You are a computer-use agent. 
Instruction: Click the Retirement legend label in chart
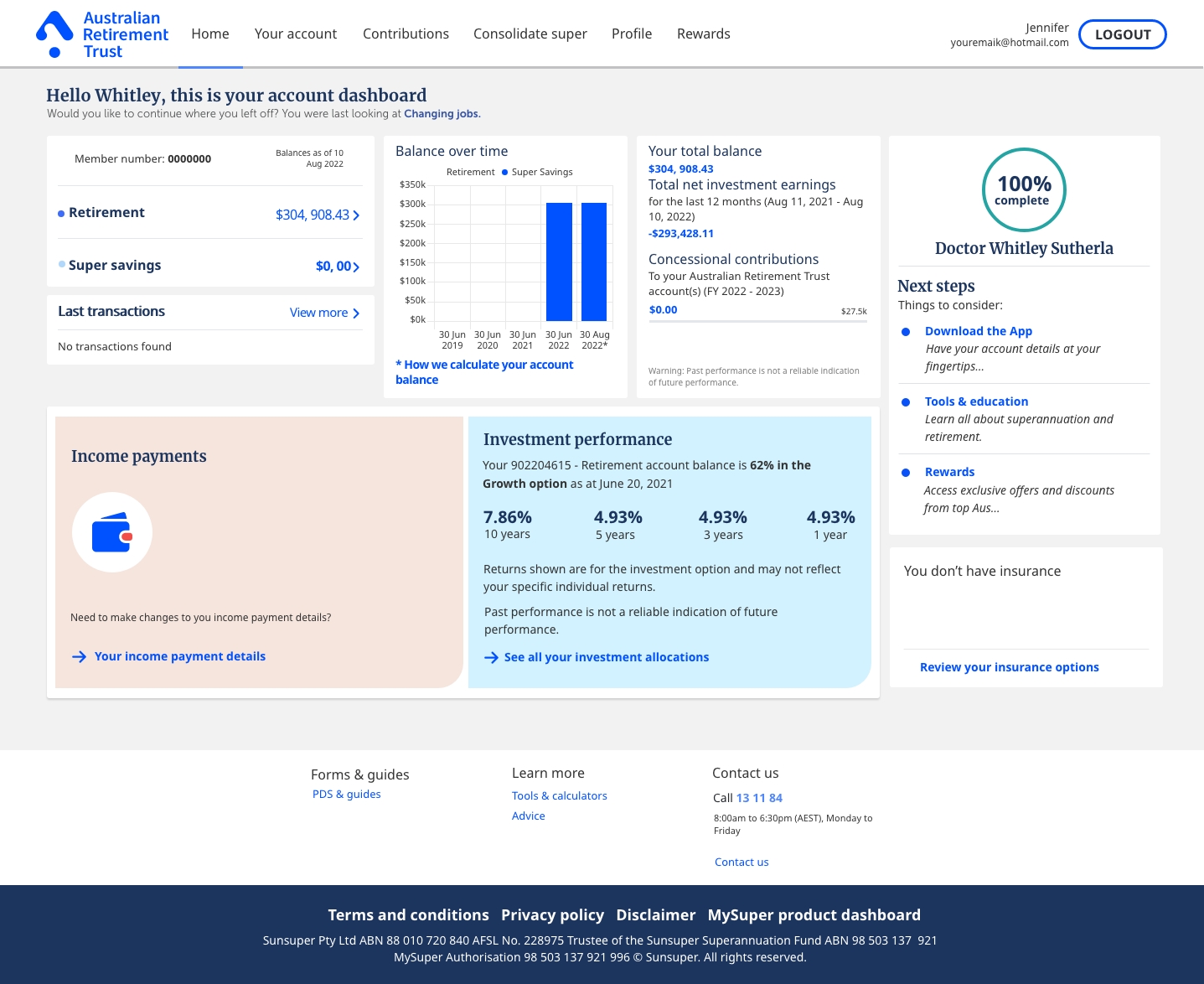point(470,172)
